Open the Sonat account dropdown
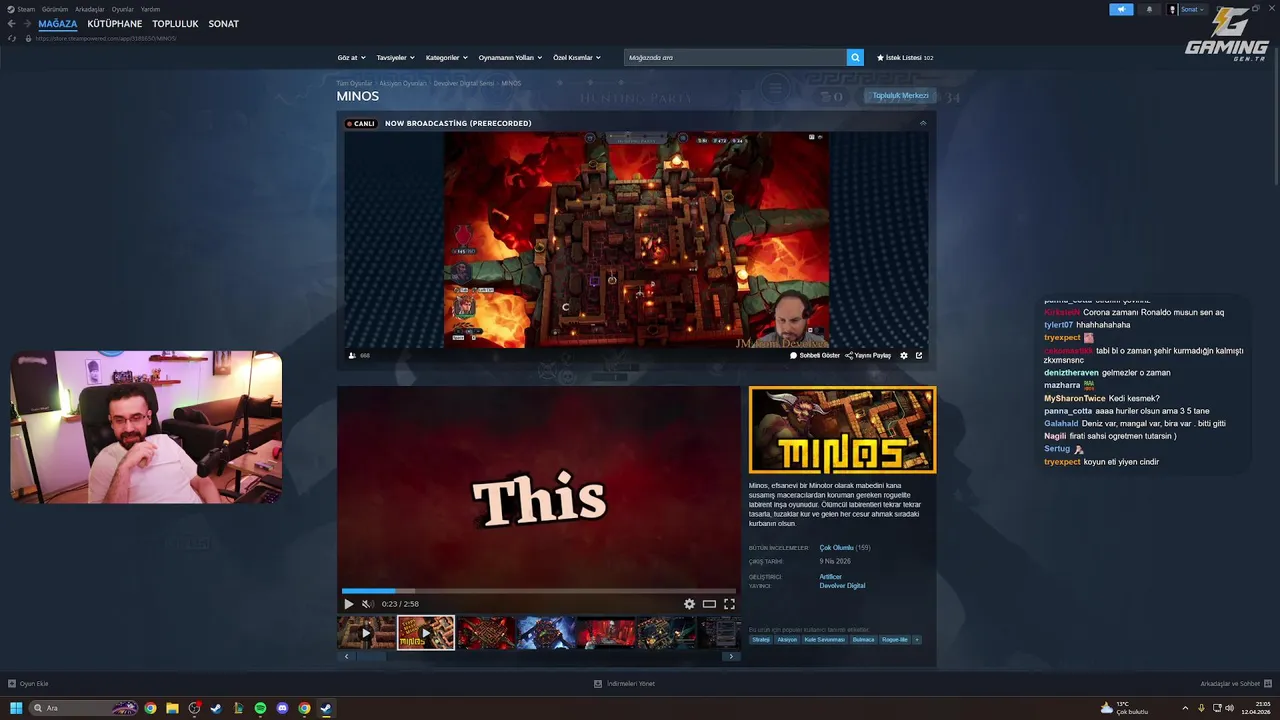 [1186, 9]
